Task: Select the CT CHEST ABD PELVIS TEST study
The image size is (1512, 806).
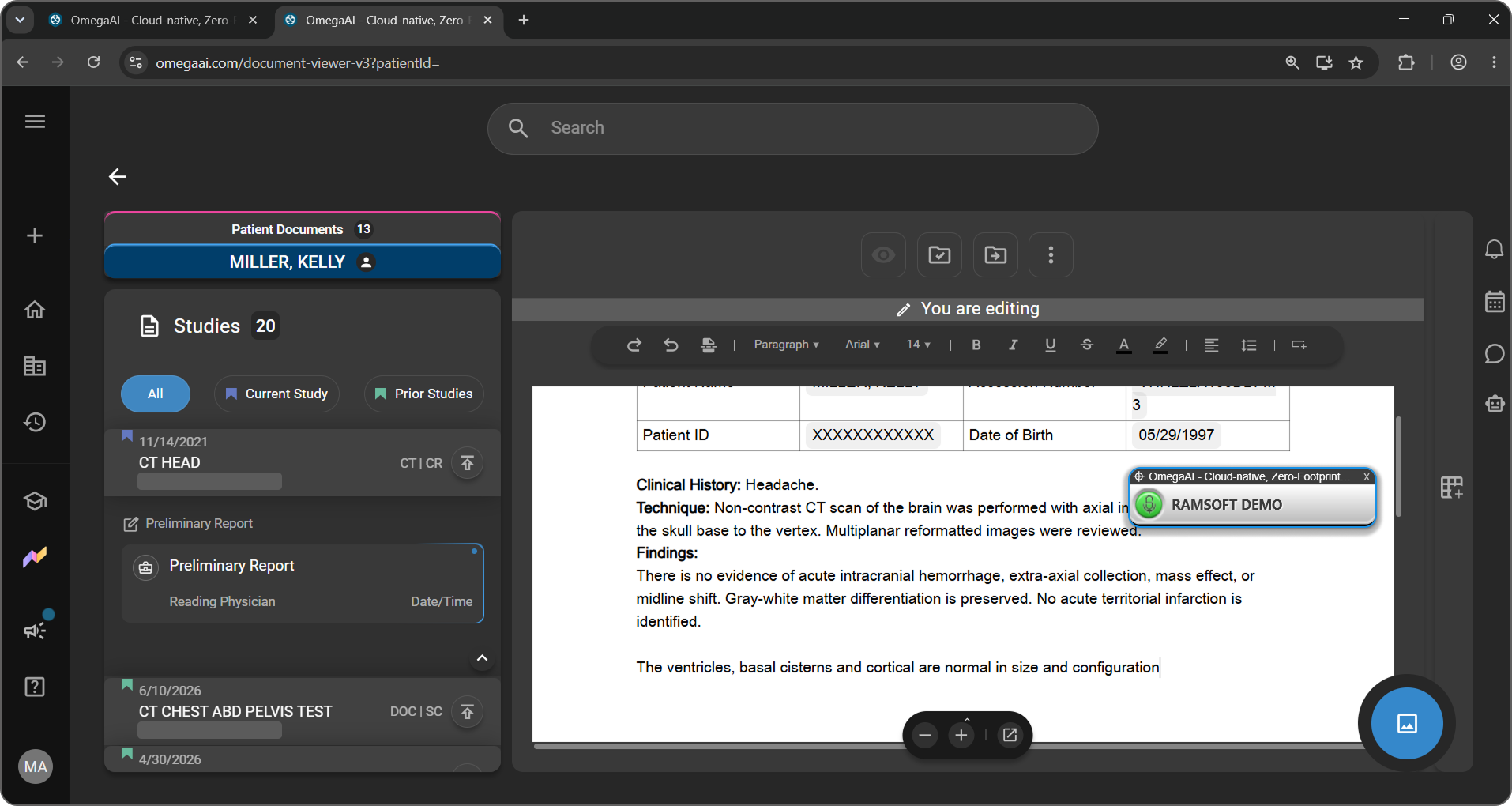Action: [x=303, y=711]
